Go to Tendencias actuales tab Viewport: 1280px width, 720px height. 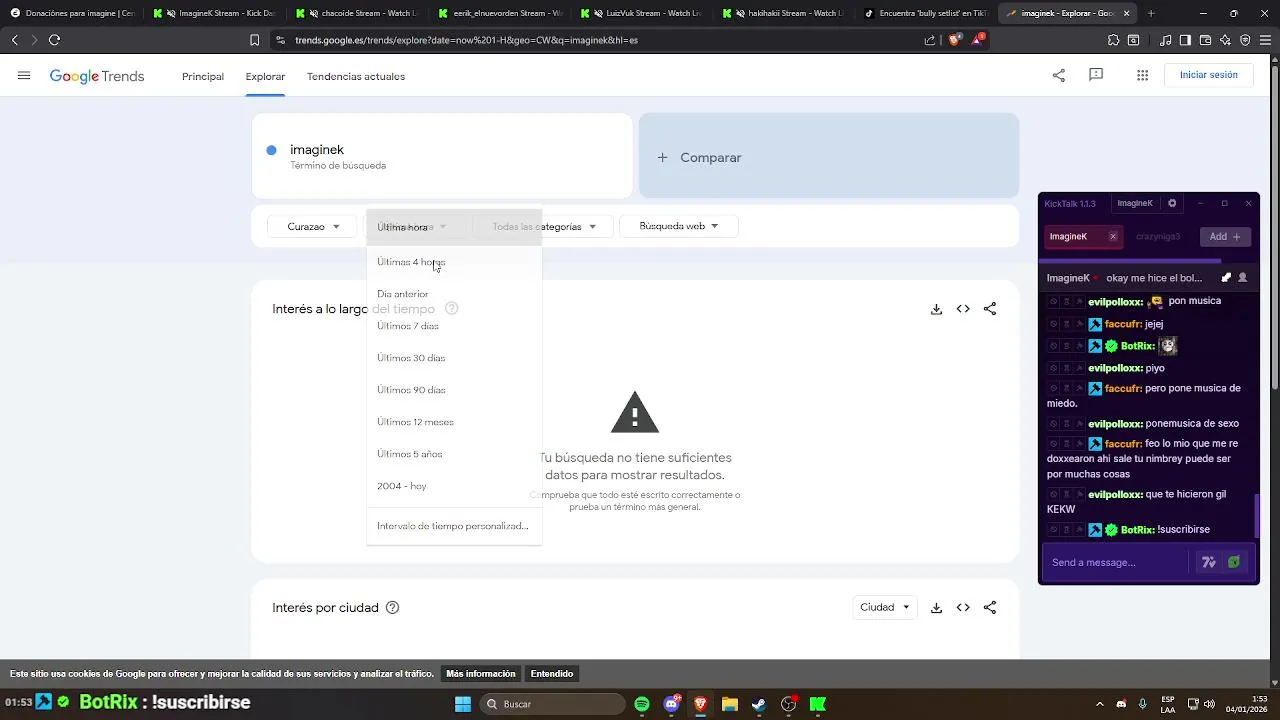point(356,76)
